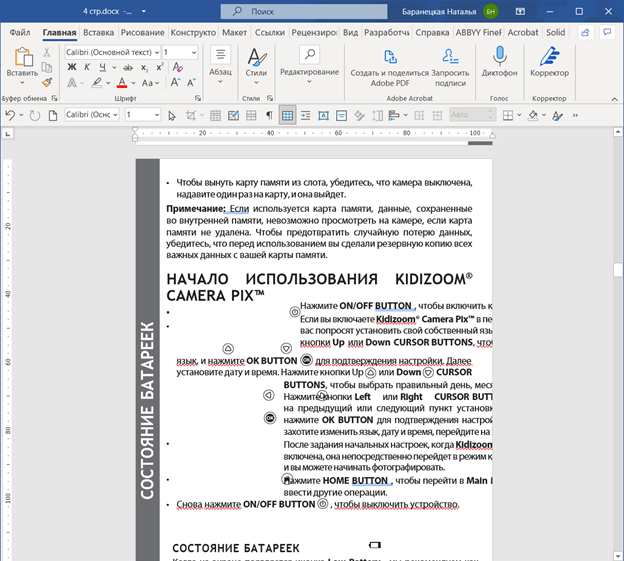
Task: Decrease font size with A-down icon
Action: click(191, 82)
